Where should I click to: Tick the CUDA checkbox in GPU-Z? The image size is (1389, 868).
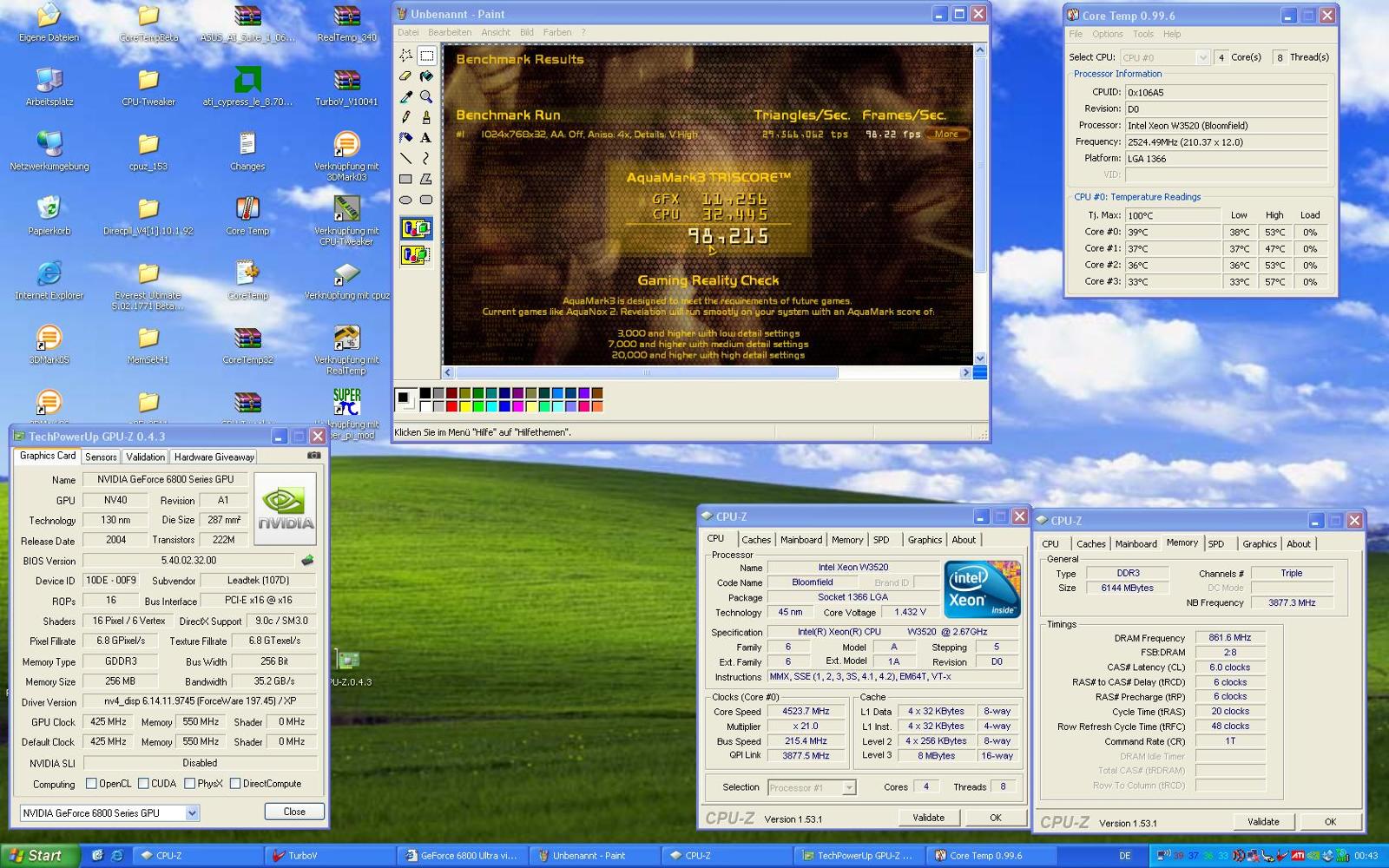coord(143,784)
